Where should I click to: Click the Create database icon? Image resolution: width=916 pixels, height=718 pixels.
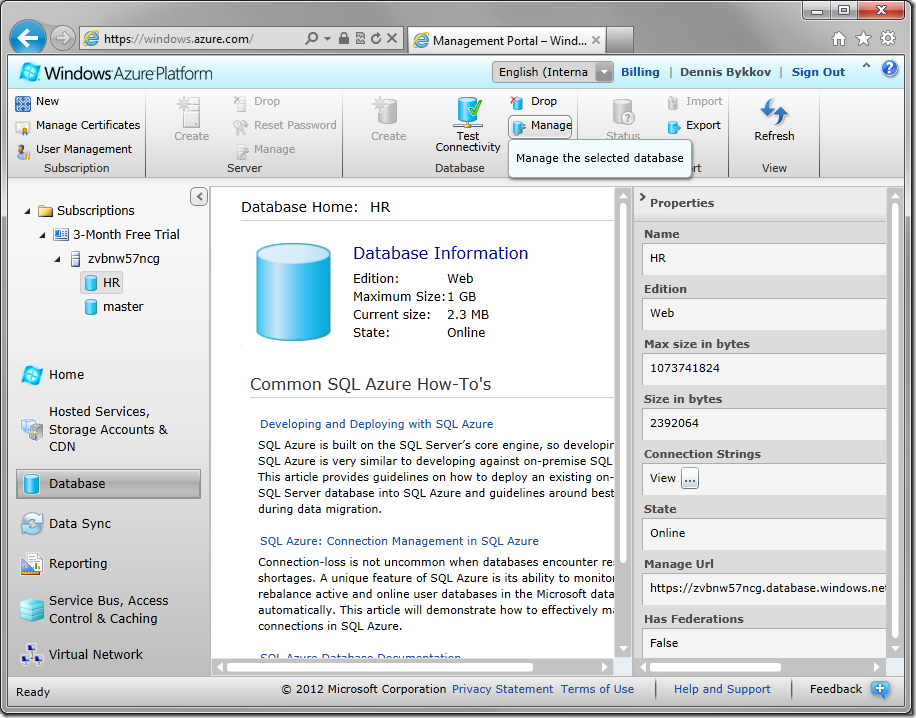[x=385, y=111]
